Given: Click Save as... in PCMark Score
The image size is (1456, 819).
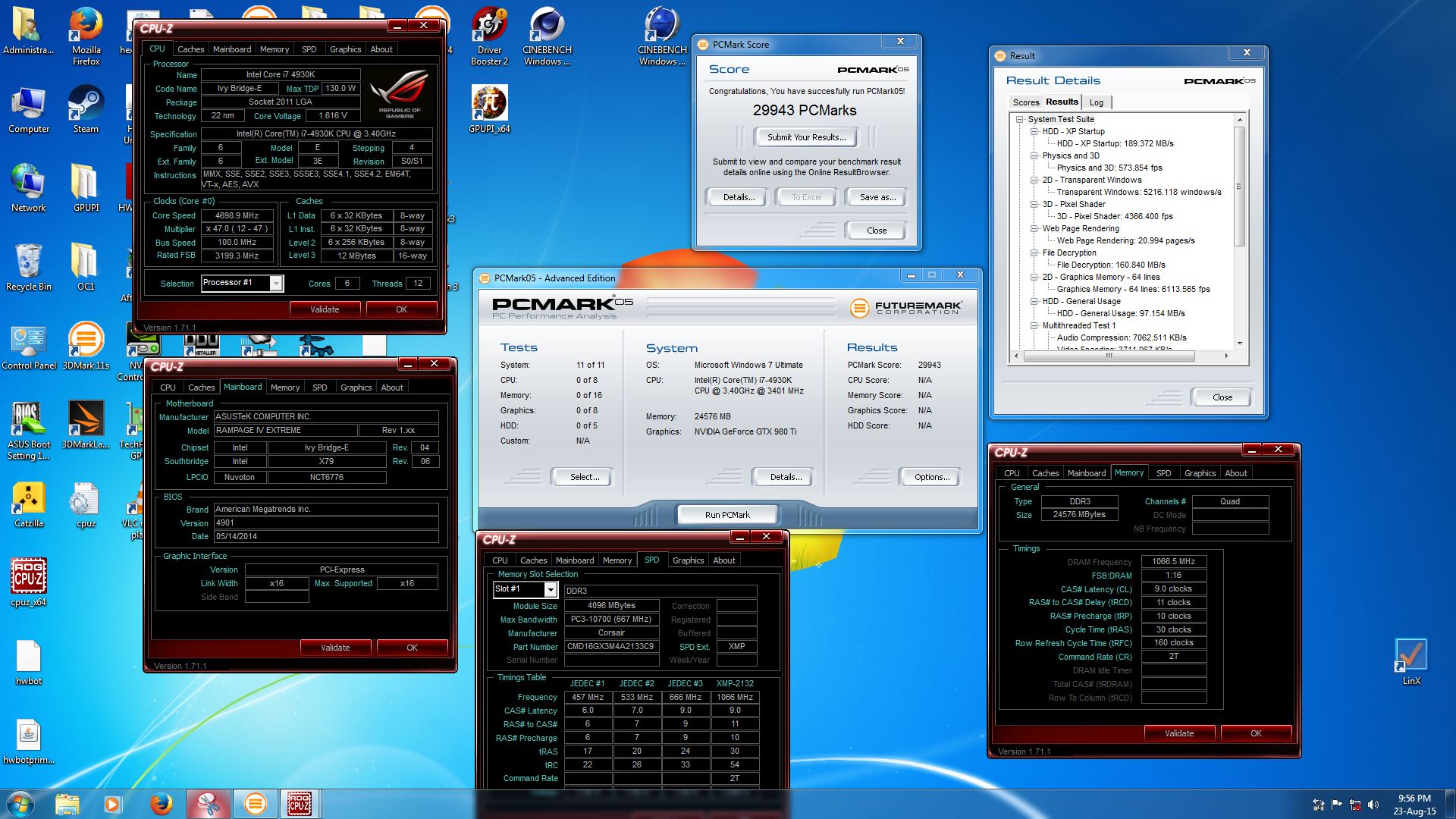Looking at the screenshot, I should 877,197.
